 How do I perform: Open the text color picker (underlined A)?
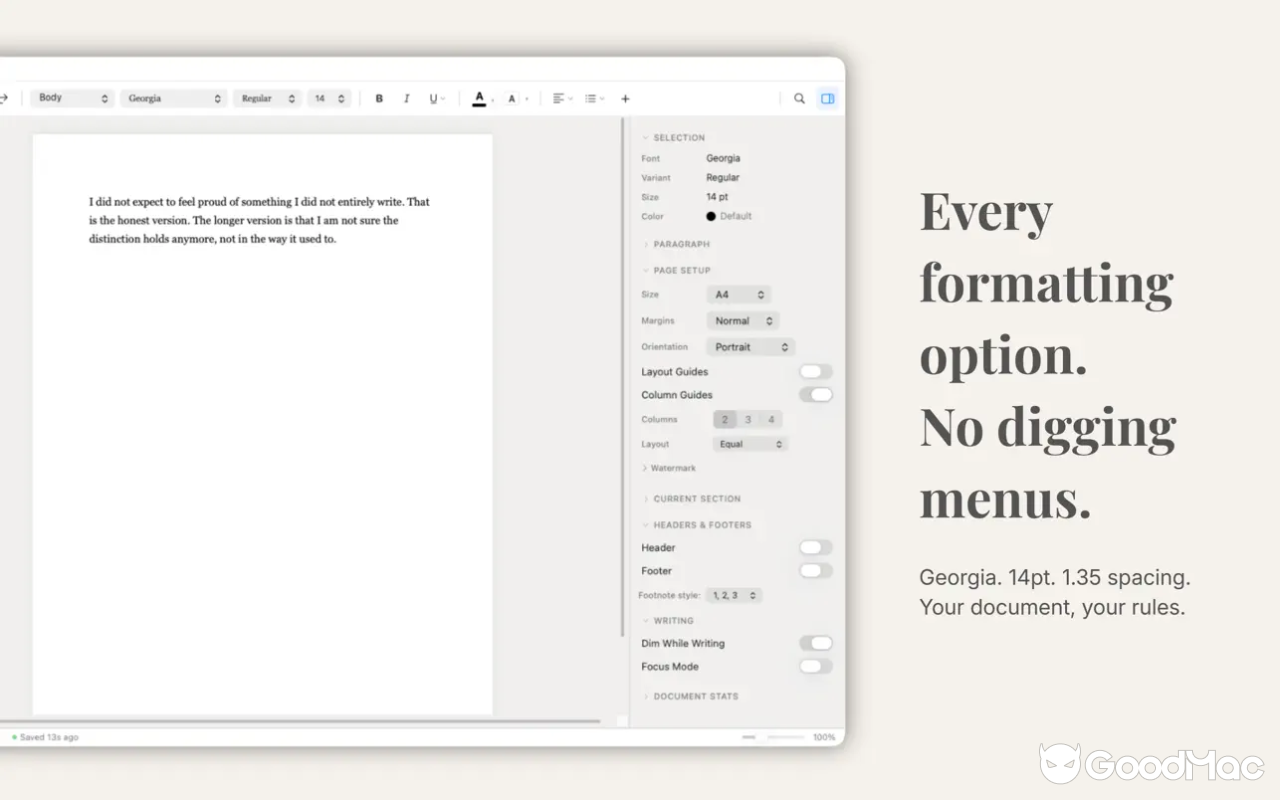(x=481, y=98)
